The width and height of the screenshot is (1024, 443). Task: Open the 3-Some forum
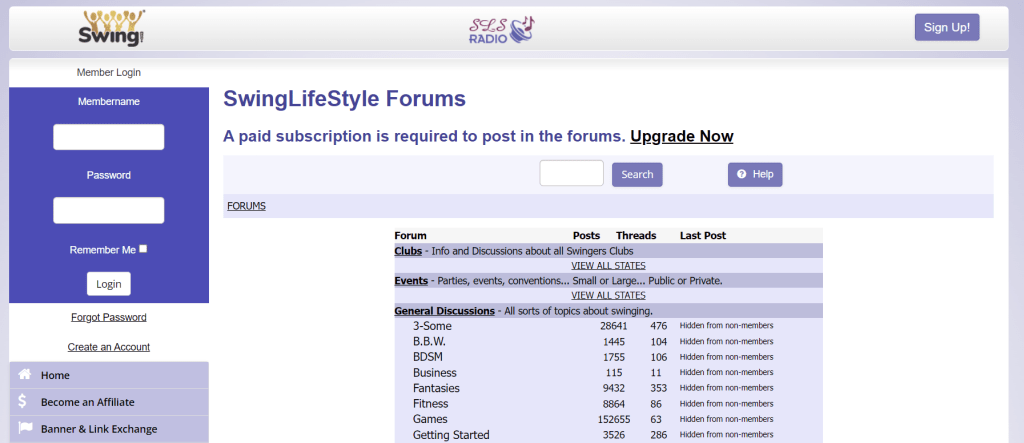coord(432,326)
